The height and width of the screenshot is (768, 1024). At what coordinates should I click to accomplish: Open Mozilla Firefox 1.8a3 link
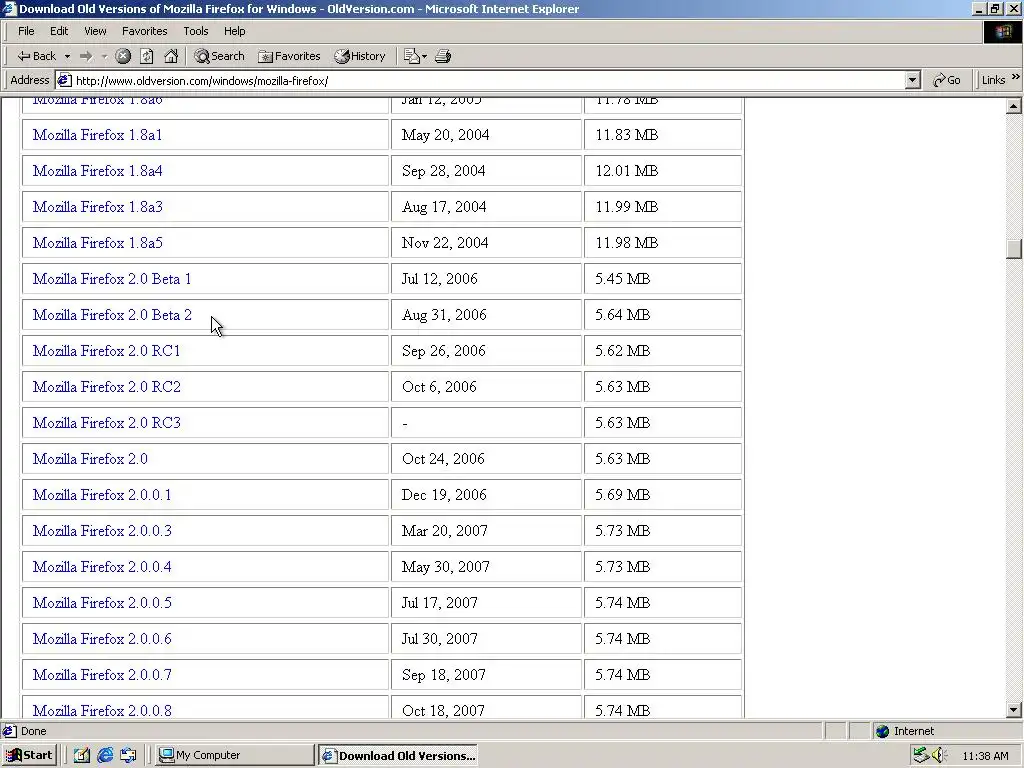[x=97, y=207]
